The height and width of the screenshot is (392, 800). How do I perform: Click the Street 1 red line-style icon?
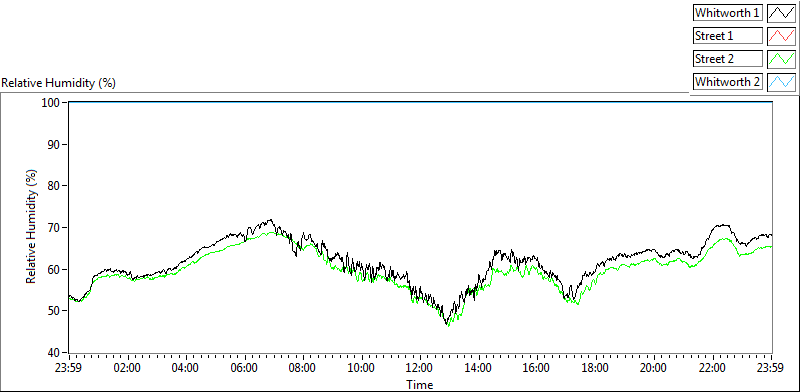[x=782, y=35]
